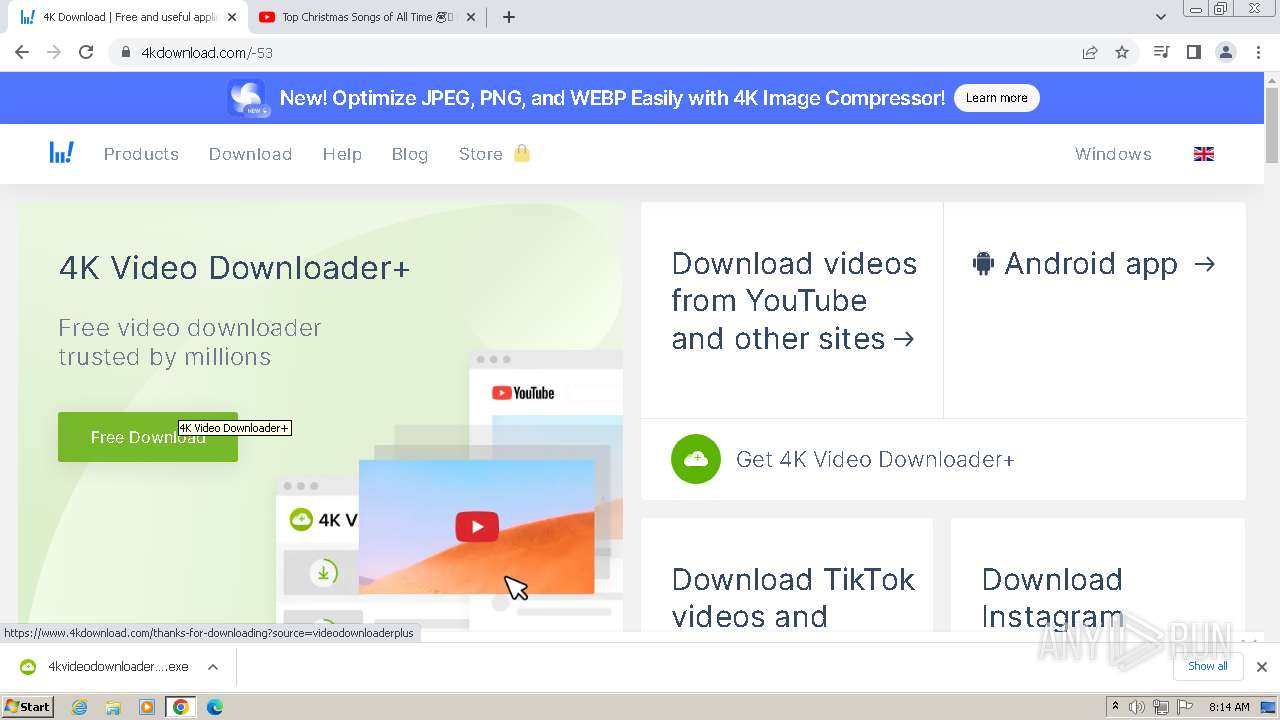Open Download Instagram card
Image resolution: width=1280 pixels, height=720 pixels.
[1098, 575]
